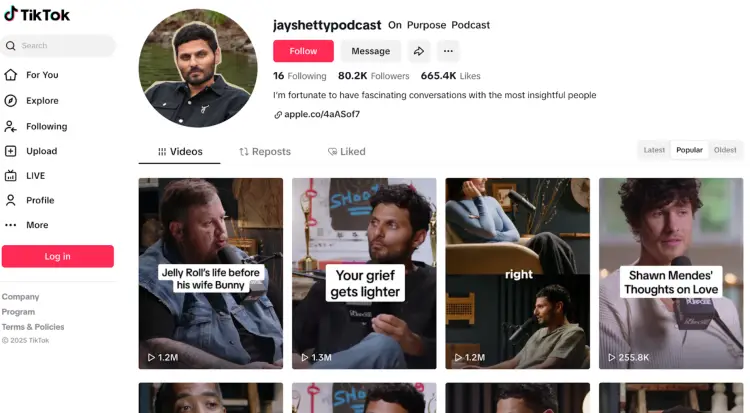This screenshot has height=413, width=750.
Task: Follow the jayshettypodcast account
Action: point(303,51)
